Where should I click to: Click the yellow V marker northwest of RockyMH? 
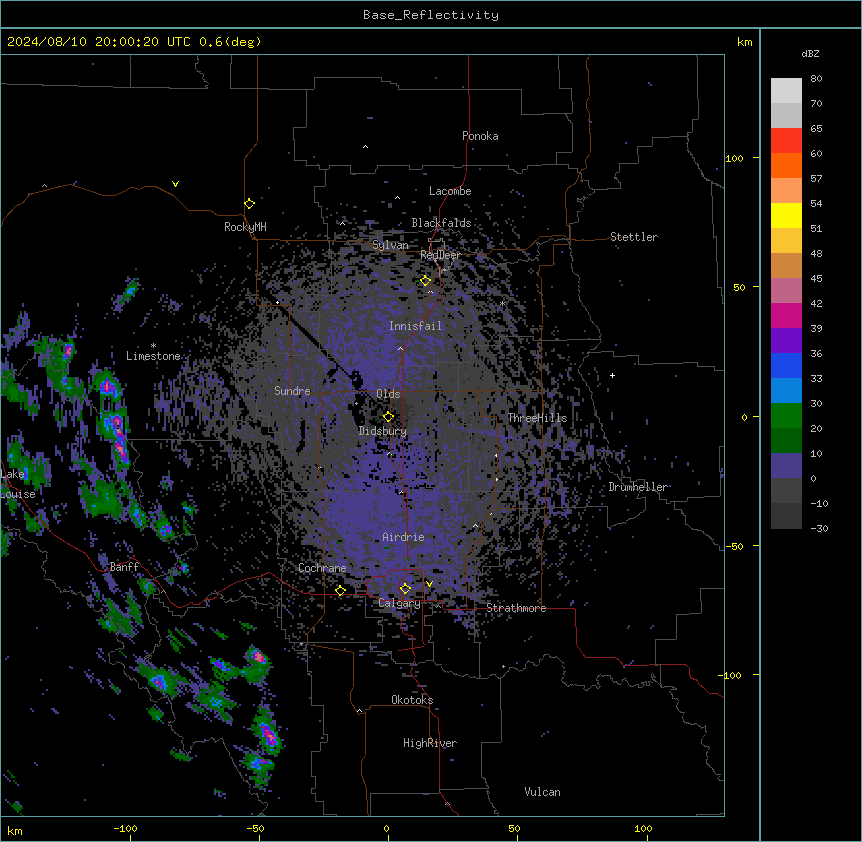175,184
